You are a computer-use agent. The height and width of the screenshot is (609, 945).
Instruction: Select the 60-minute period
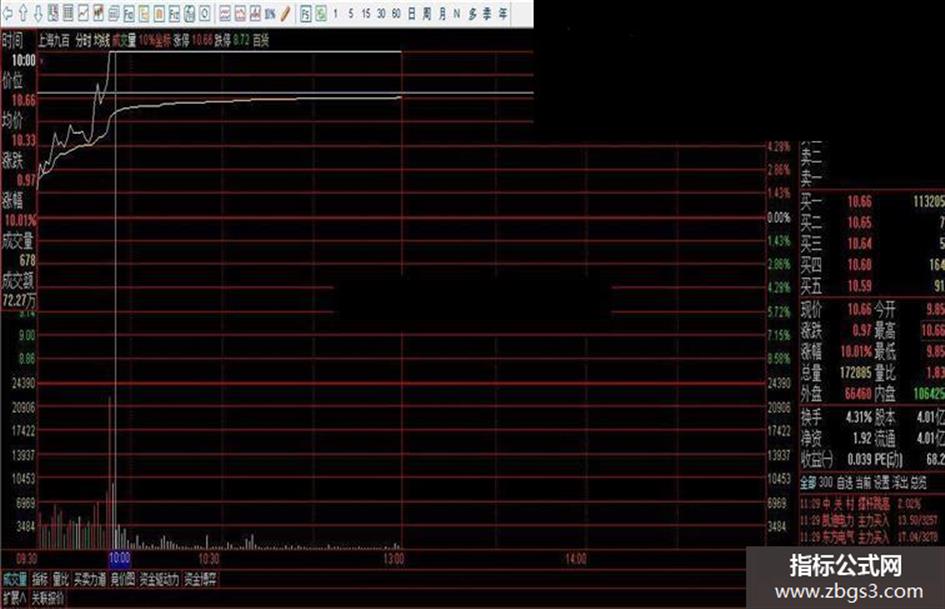coord(396,13)
